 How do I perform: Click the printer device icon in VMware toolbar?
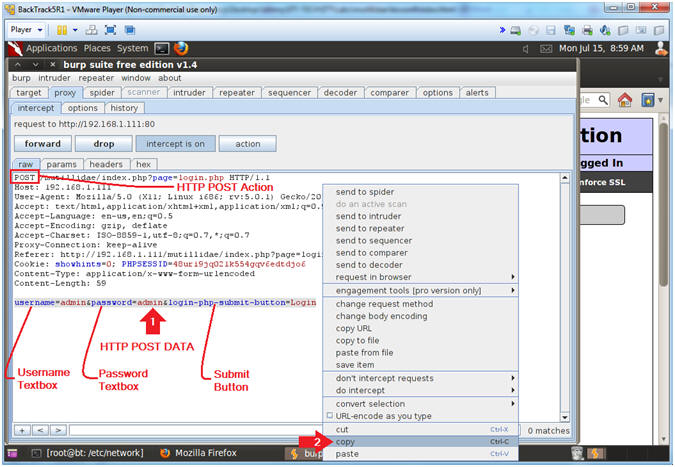tap(587, 31)
